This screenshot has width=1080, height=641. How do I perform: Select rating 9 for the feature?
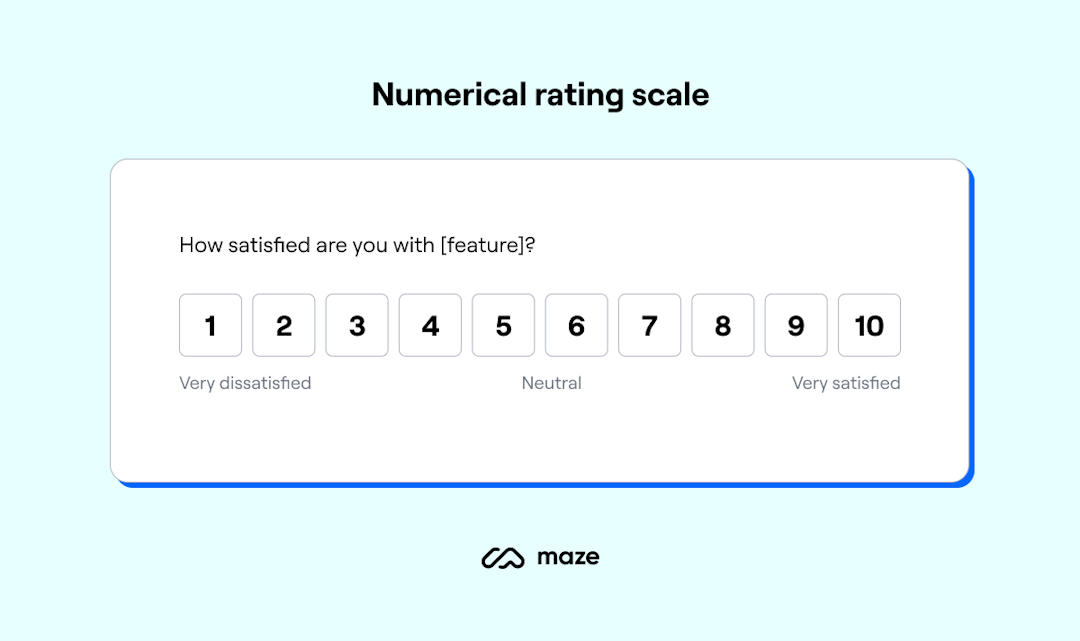click(796, 325)
